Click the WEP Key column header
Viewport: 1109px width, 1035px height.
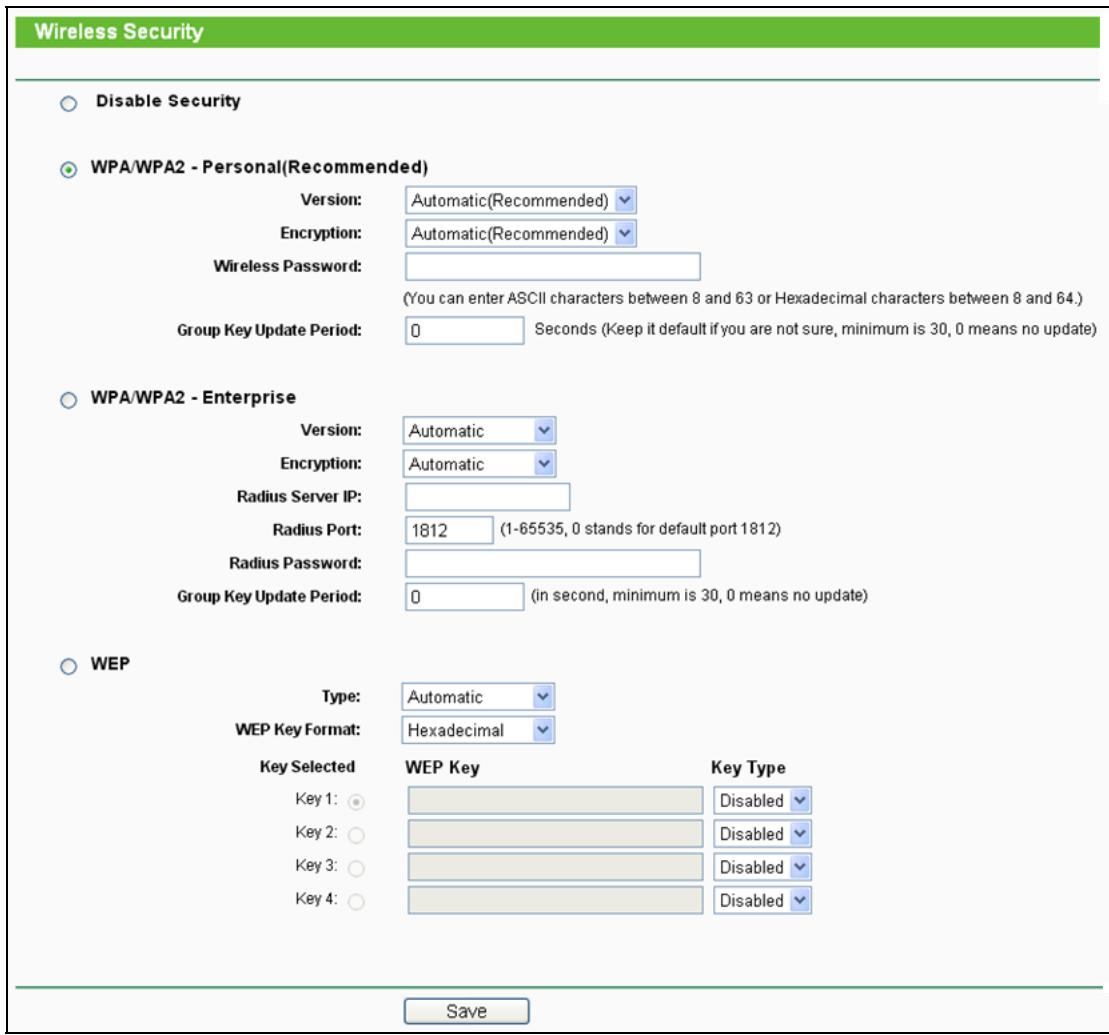pos(442,768)
